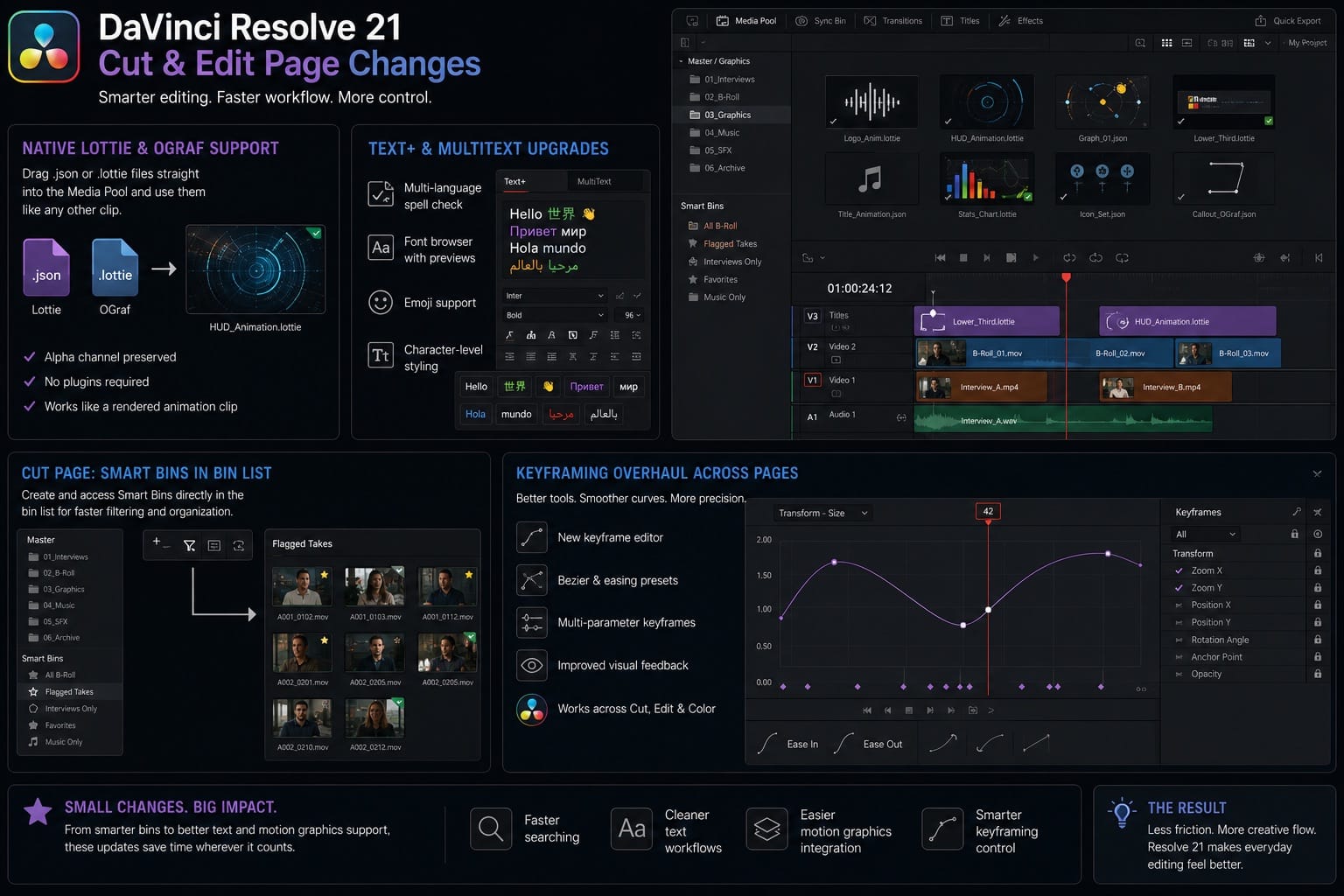
Task: Click the wrench settings icon in Keyframes panel
Action: tap(1296, 512)
